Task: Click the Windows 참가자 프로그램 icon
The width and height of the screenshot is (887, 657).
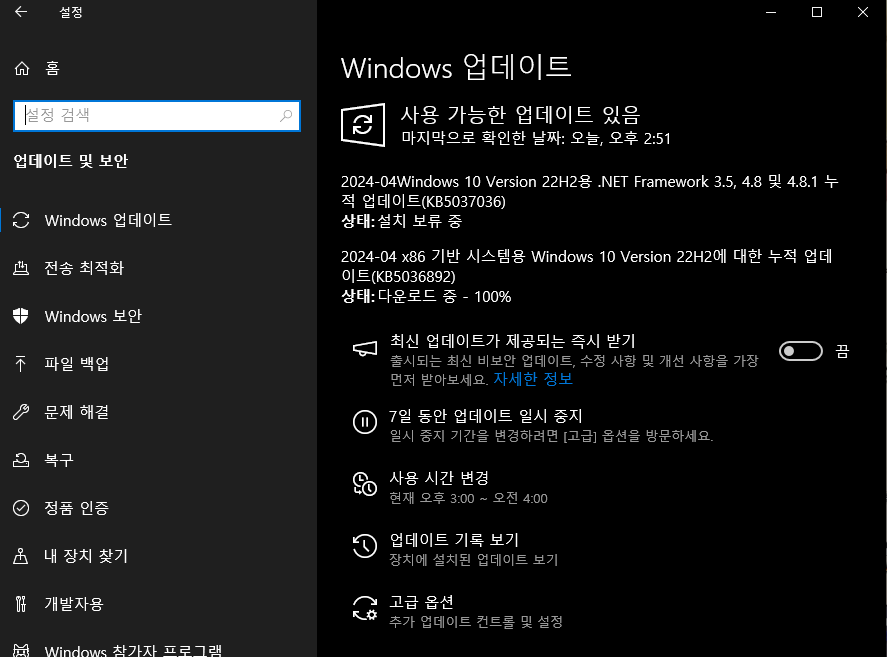Action: click(21, 651)
